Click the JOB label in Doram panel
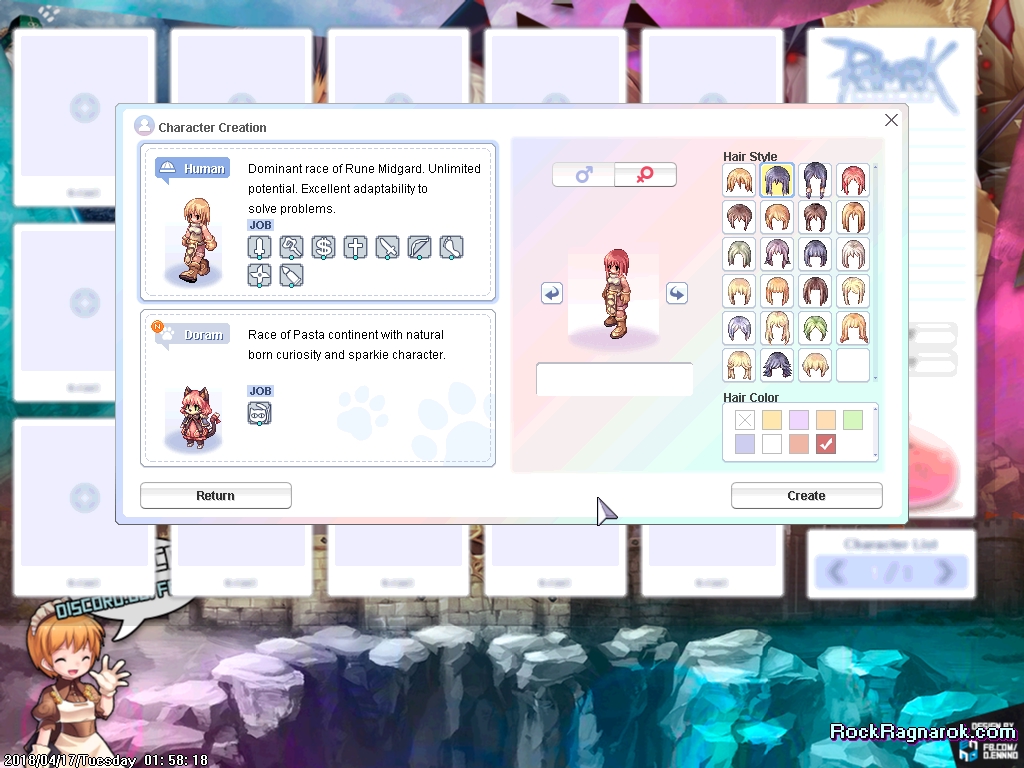 pyautogui.click(x=260, y=391)
